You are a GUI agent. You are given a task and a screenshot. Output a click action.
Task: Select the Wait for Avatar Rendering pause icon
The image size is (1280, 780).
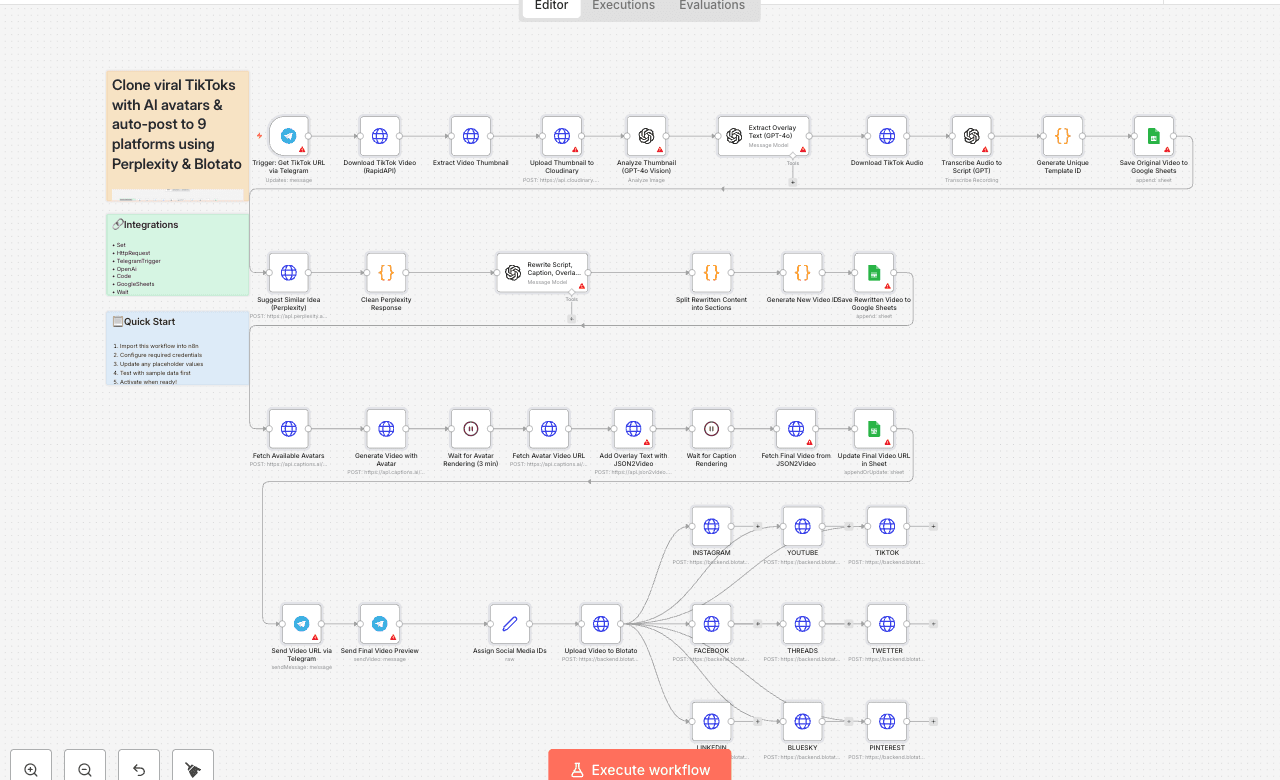click(469, 428)
